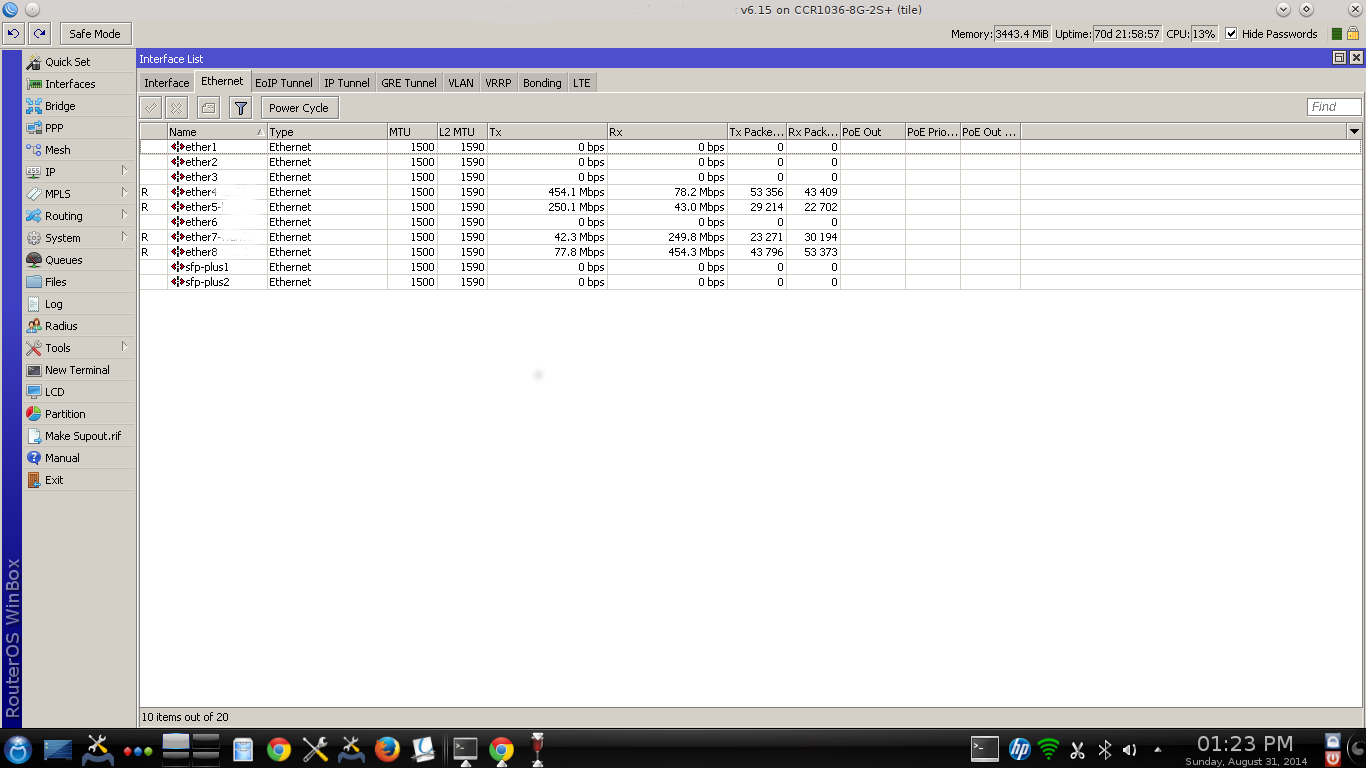Open the Partition sidebar entry
Viewport: 1366px width, 768px height.
click(79, 414)
